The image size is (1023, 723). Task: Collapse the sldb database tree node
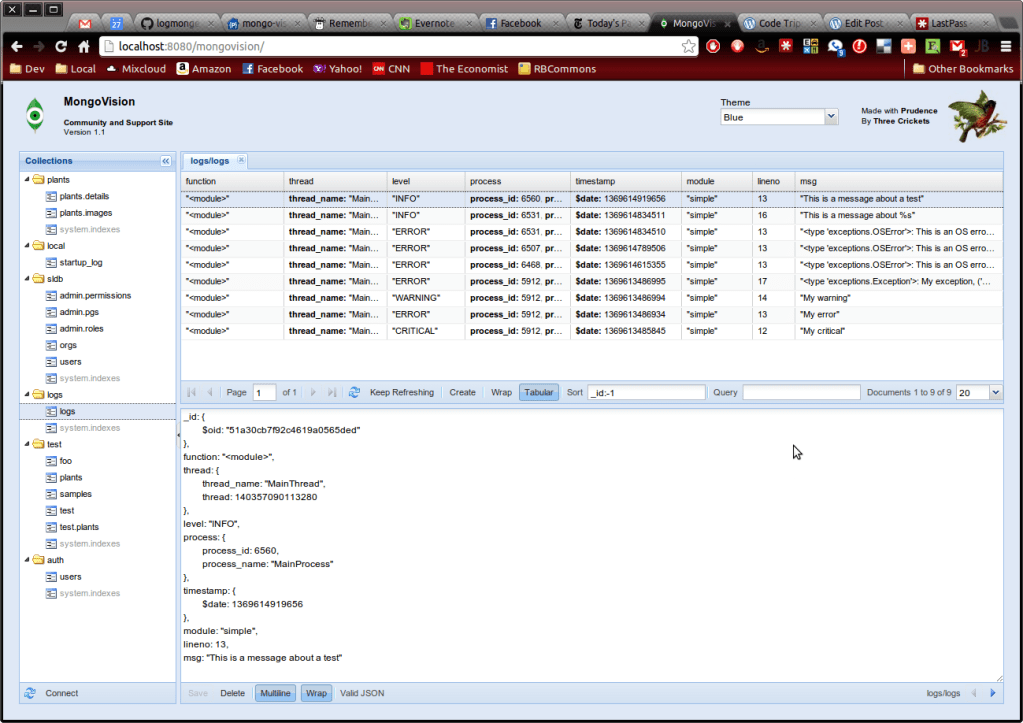point(27,279)
